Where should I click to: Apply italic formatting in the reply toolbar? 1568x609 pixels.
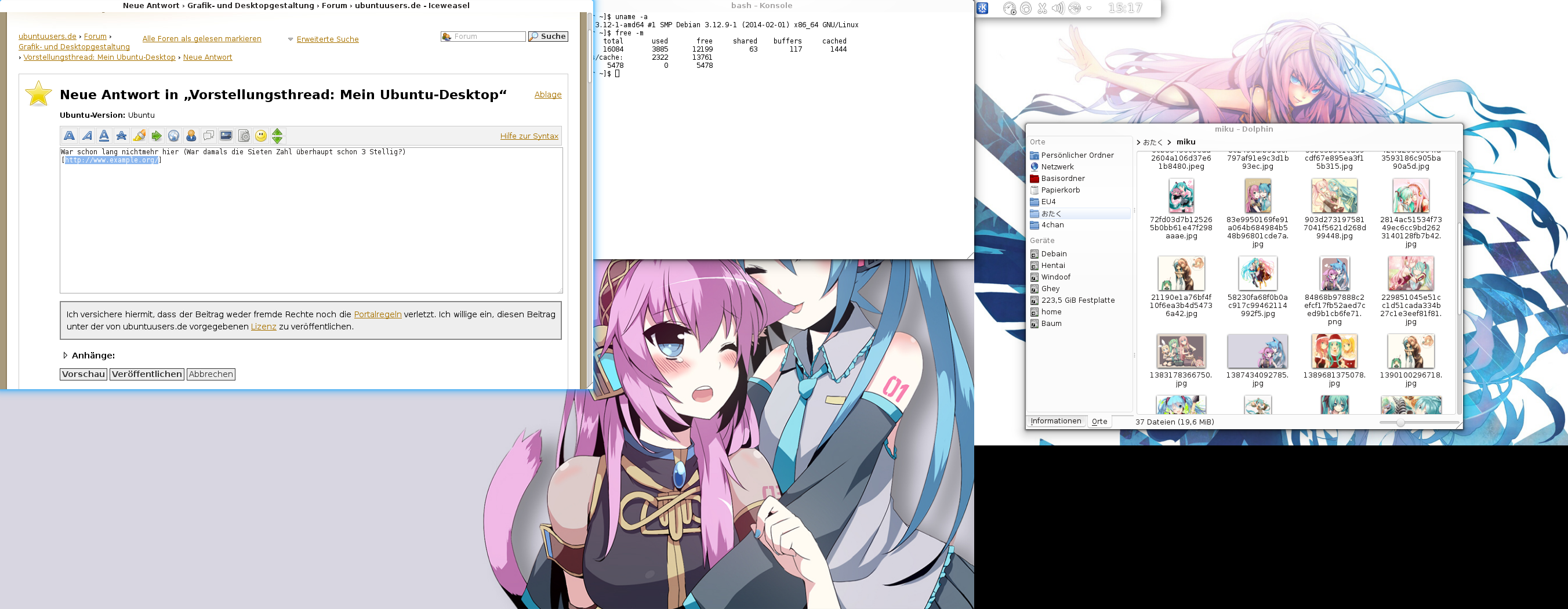[87, 136]
